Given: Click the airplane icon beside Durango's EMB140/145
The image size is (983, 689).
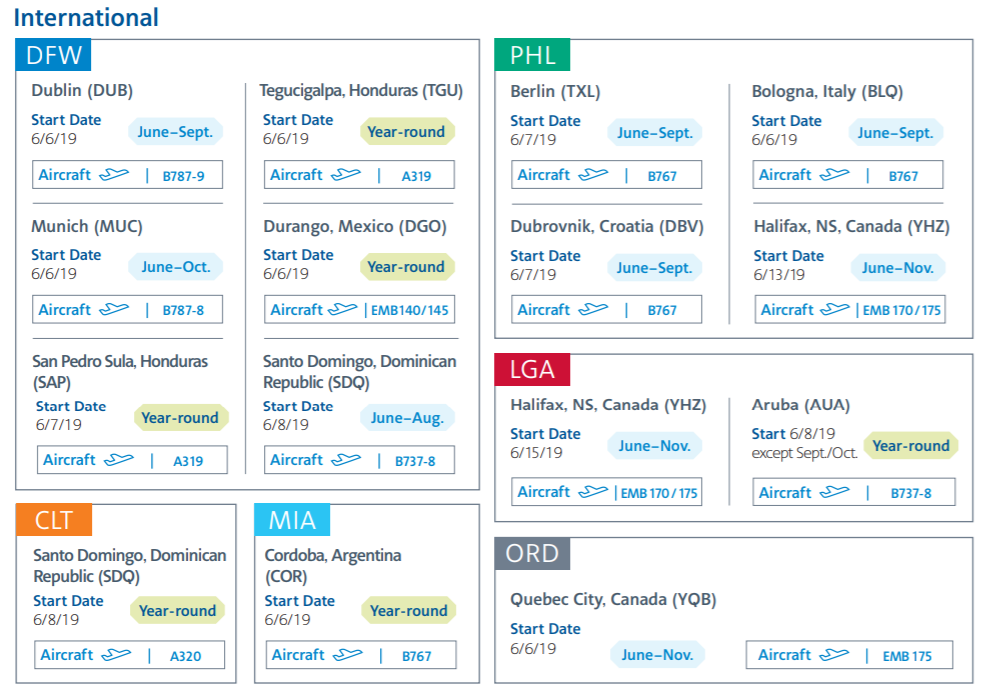Looking at the screenshot, I should point(345,310).
